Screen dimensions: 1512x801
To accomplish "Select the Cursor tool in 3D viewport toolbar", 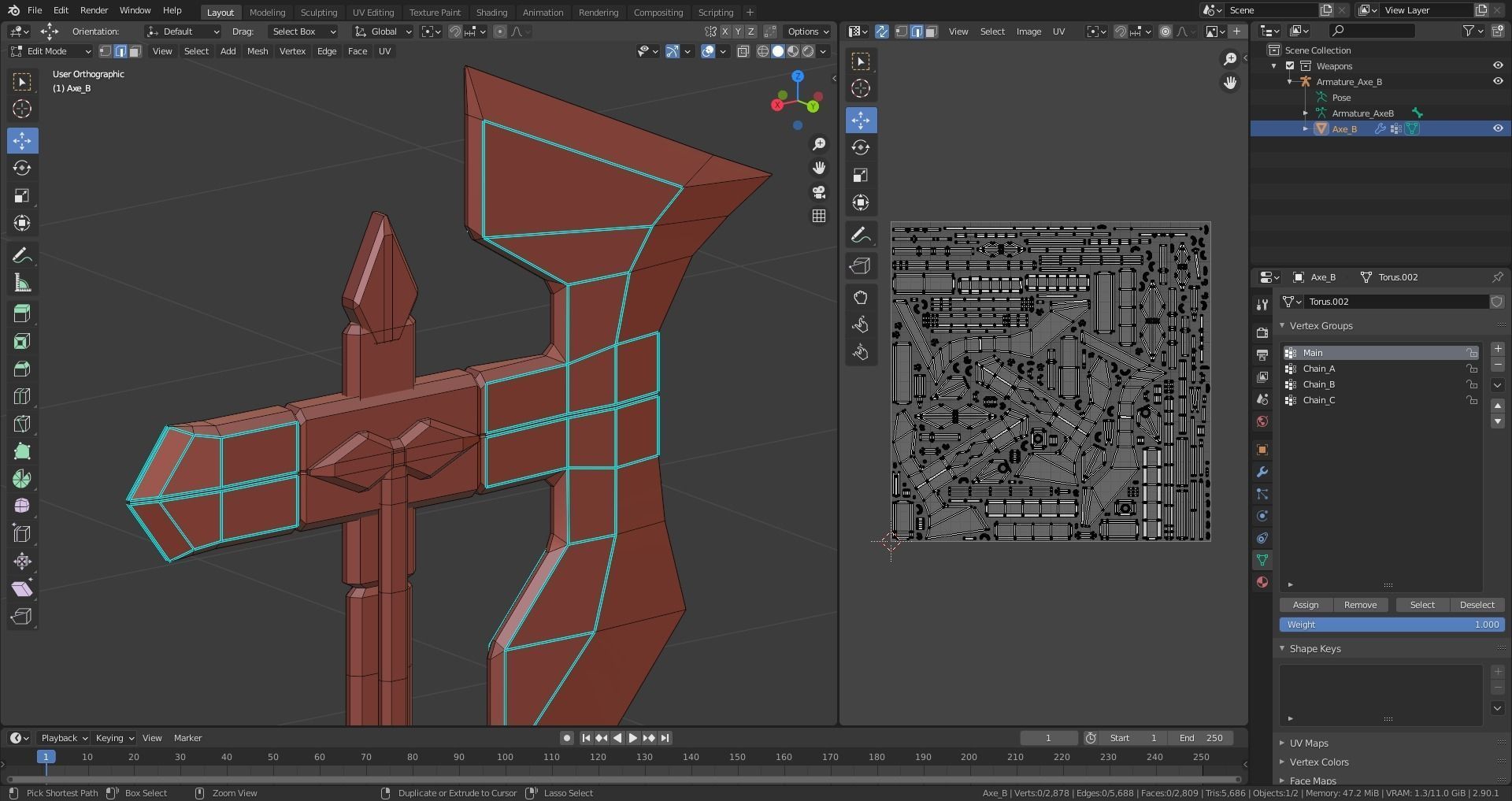I will click(x=22, y=109).
